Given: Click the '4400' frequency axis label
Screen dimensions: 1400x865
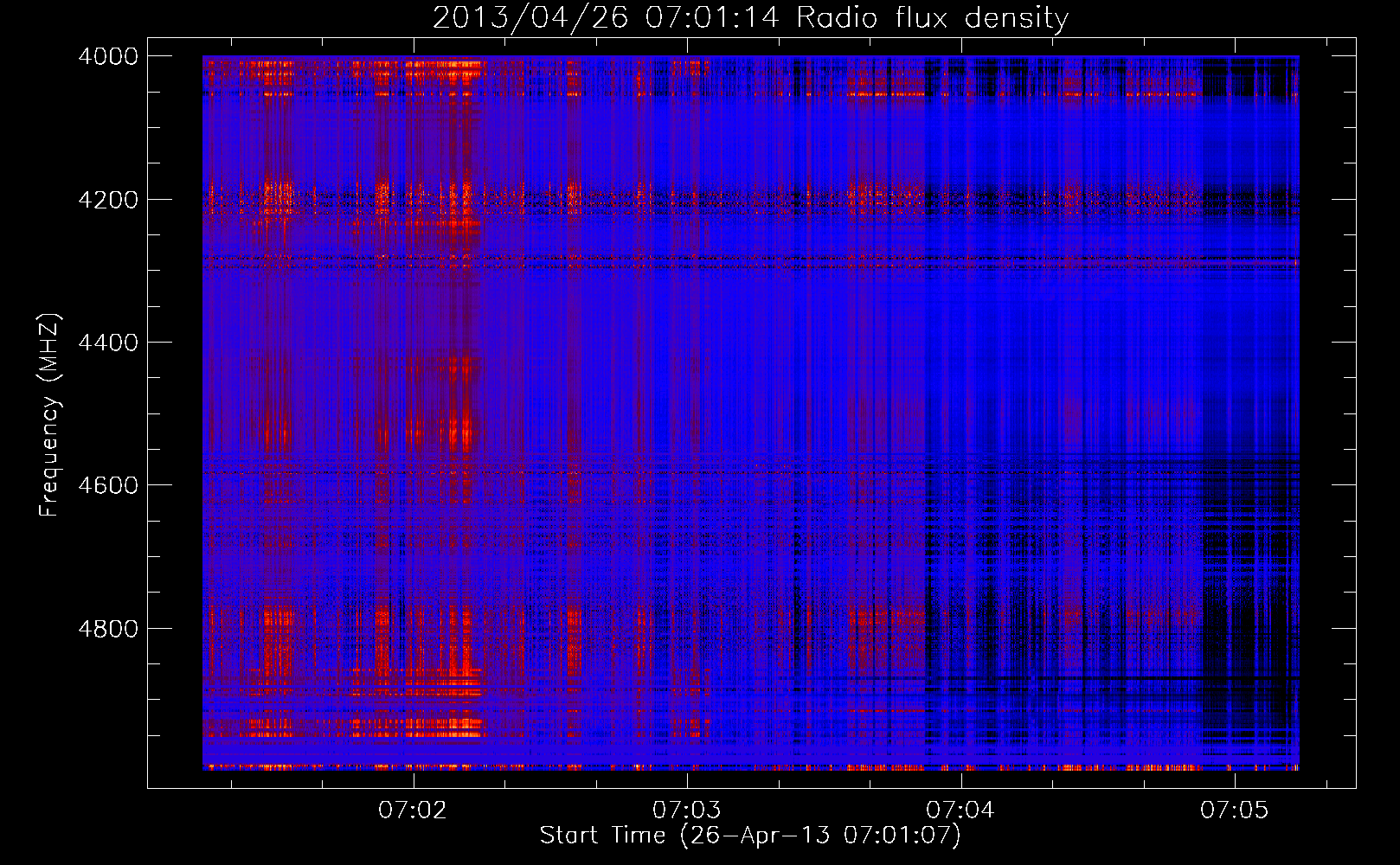Looking at the screenshot, I should 108,343.
